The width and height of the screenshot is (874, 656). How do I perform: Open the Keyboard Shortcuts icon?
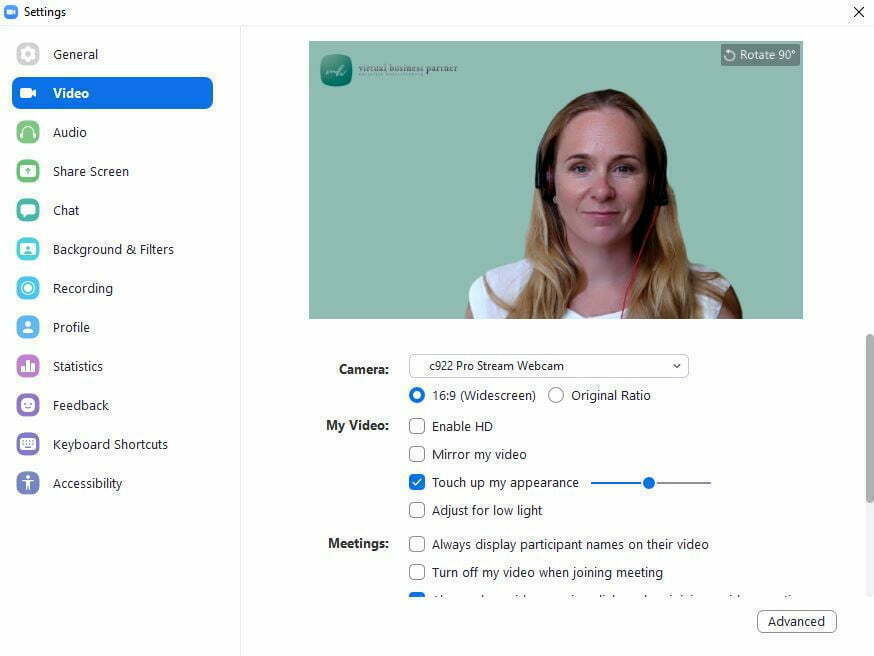point(28,444)
